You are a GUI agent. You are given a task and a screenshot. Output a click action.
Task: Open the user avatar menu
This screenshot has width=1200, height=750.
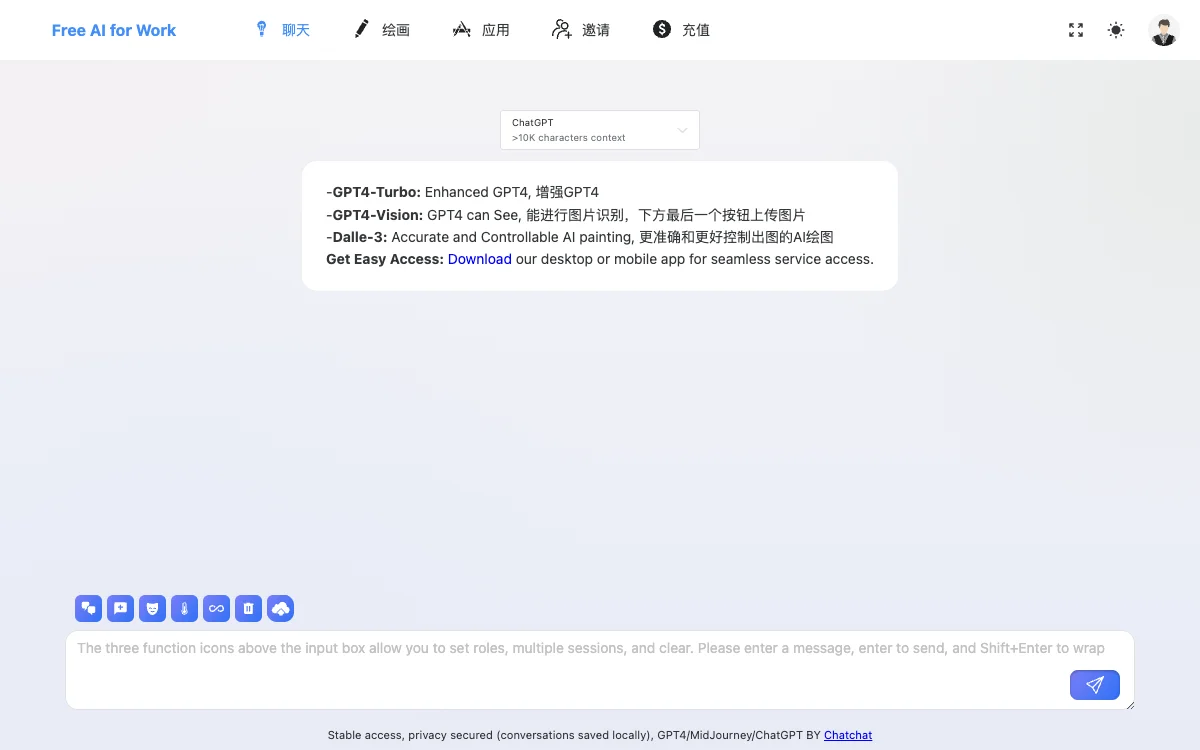(1164, 30)
